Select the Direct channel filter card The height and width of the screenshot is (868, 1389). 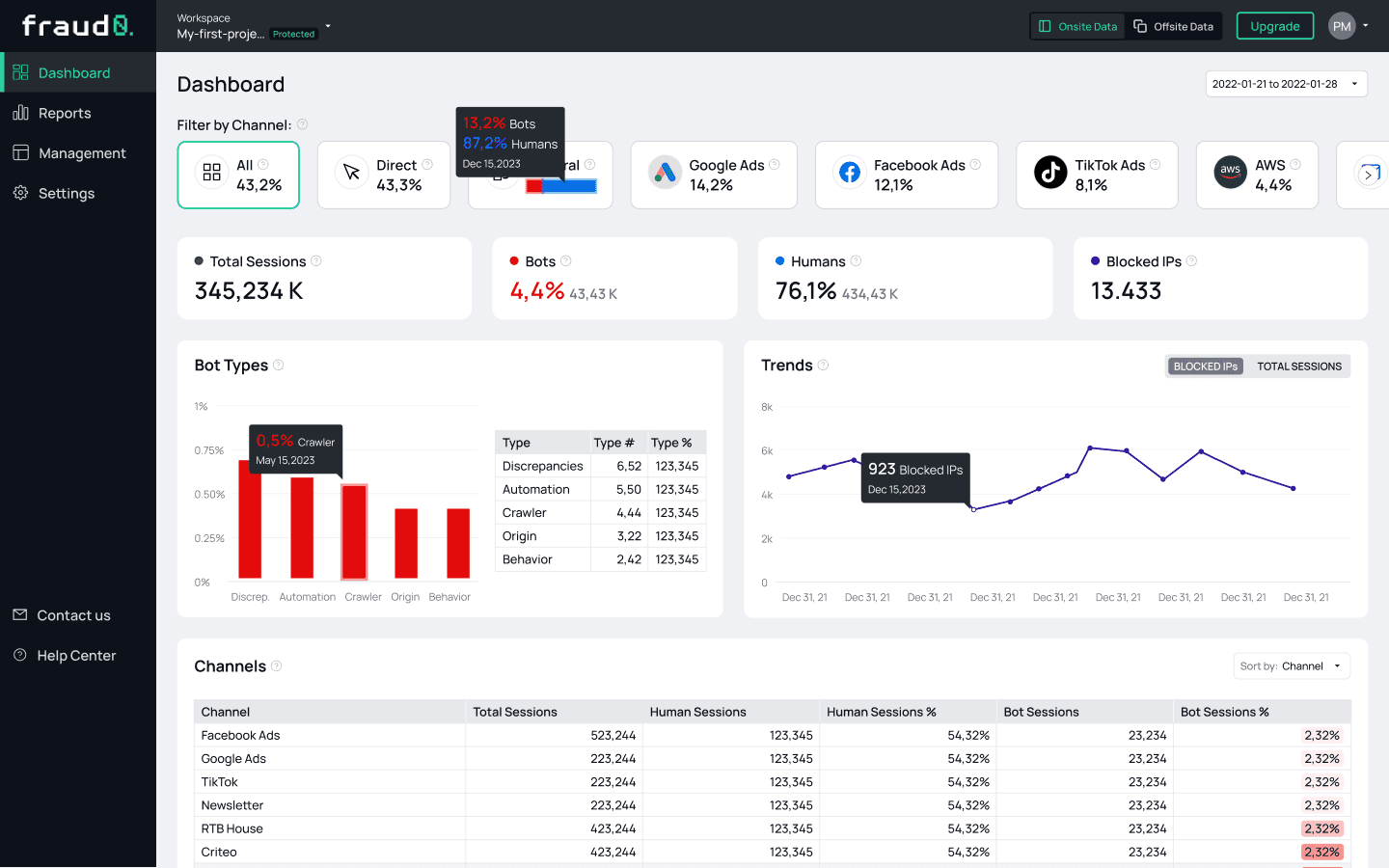tap(383, 175)
